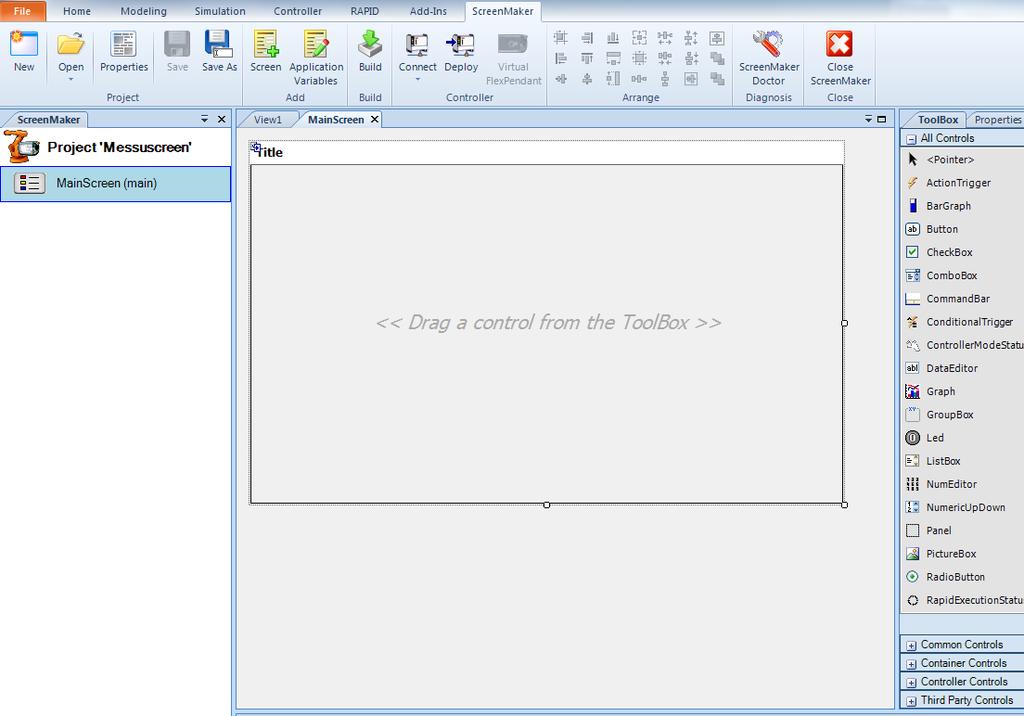Expand the Third Party Controls group

[x=911, y=701]
